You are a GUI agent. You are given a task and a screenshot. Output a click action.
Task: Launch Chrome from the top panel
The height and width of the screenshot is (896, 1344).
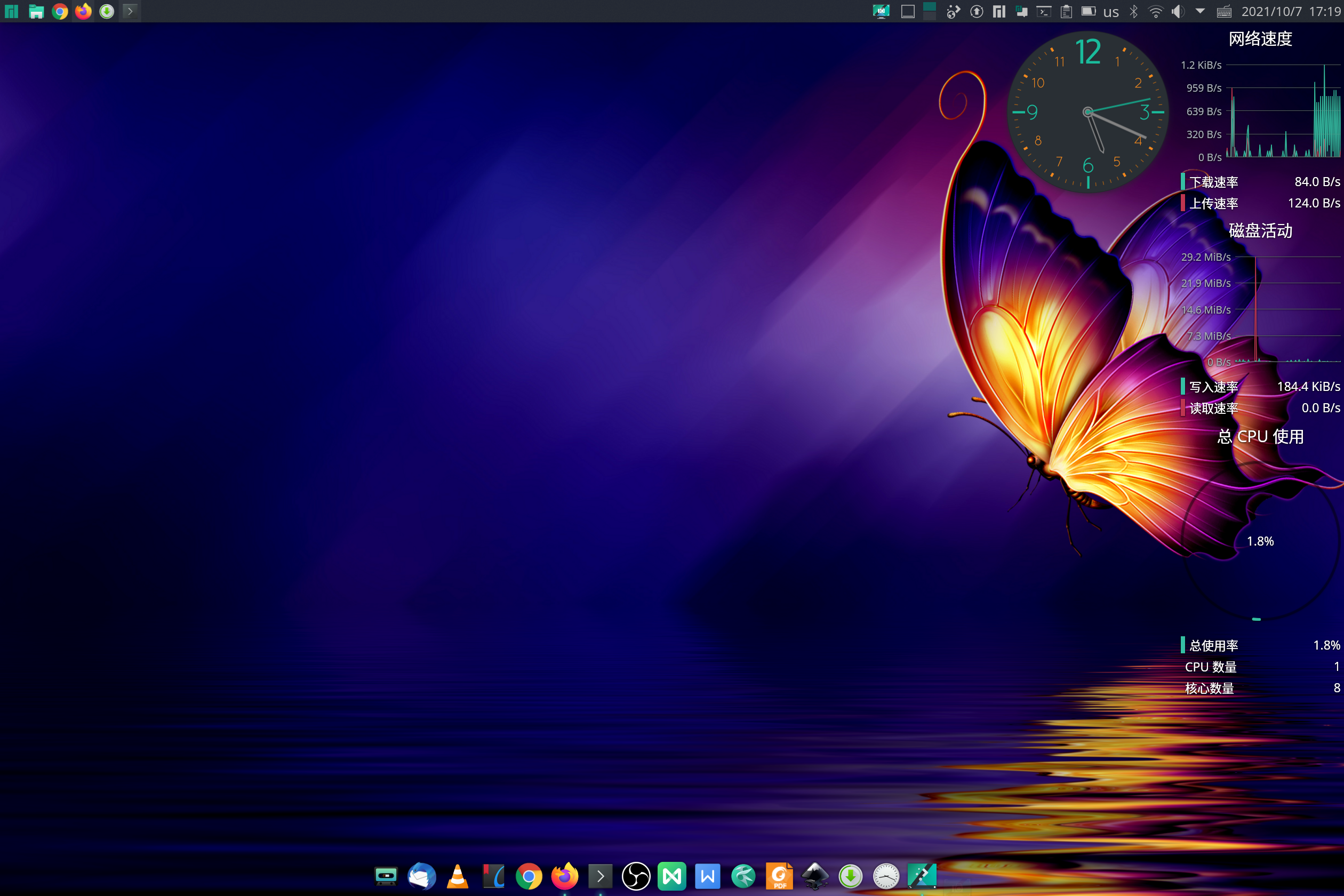click(x=59, y=11)
